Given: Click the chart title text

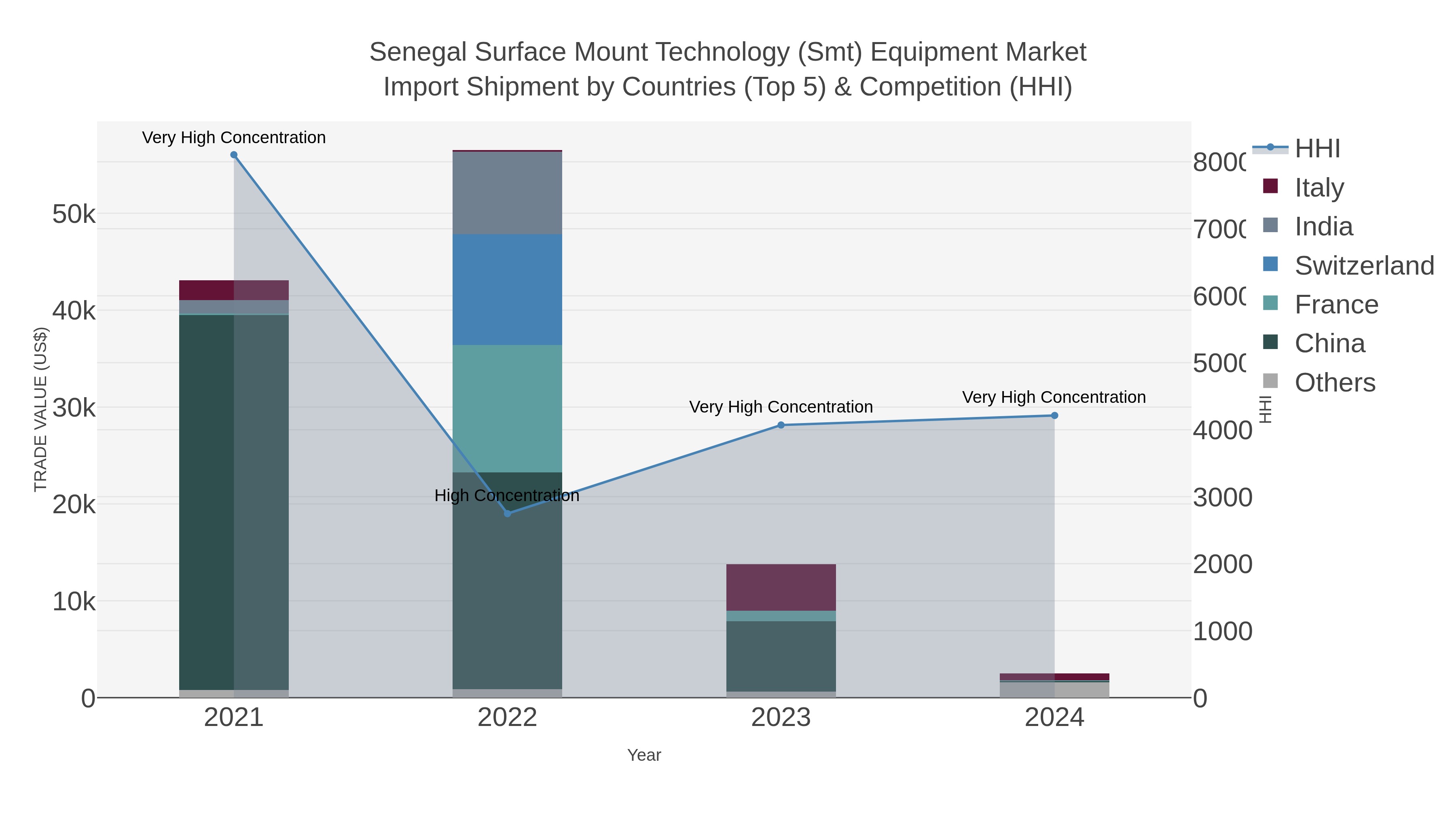Looking at the screenshot, I should coord(728,69).
